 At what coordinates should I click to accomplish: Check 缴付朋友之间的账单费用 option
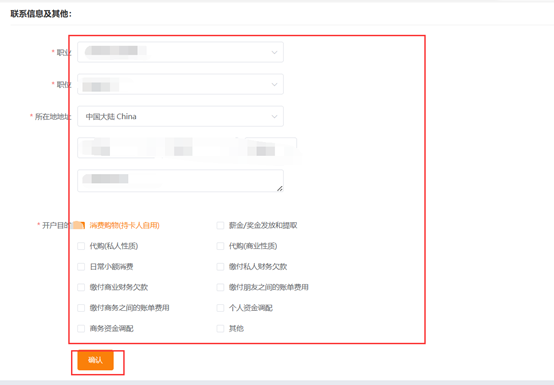coord(220,287)
